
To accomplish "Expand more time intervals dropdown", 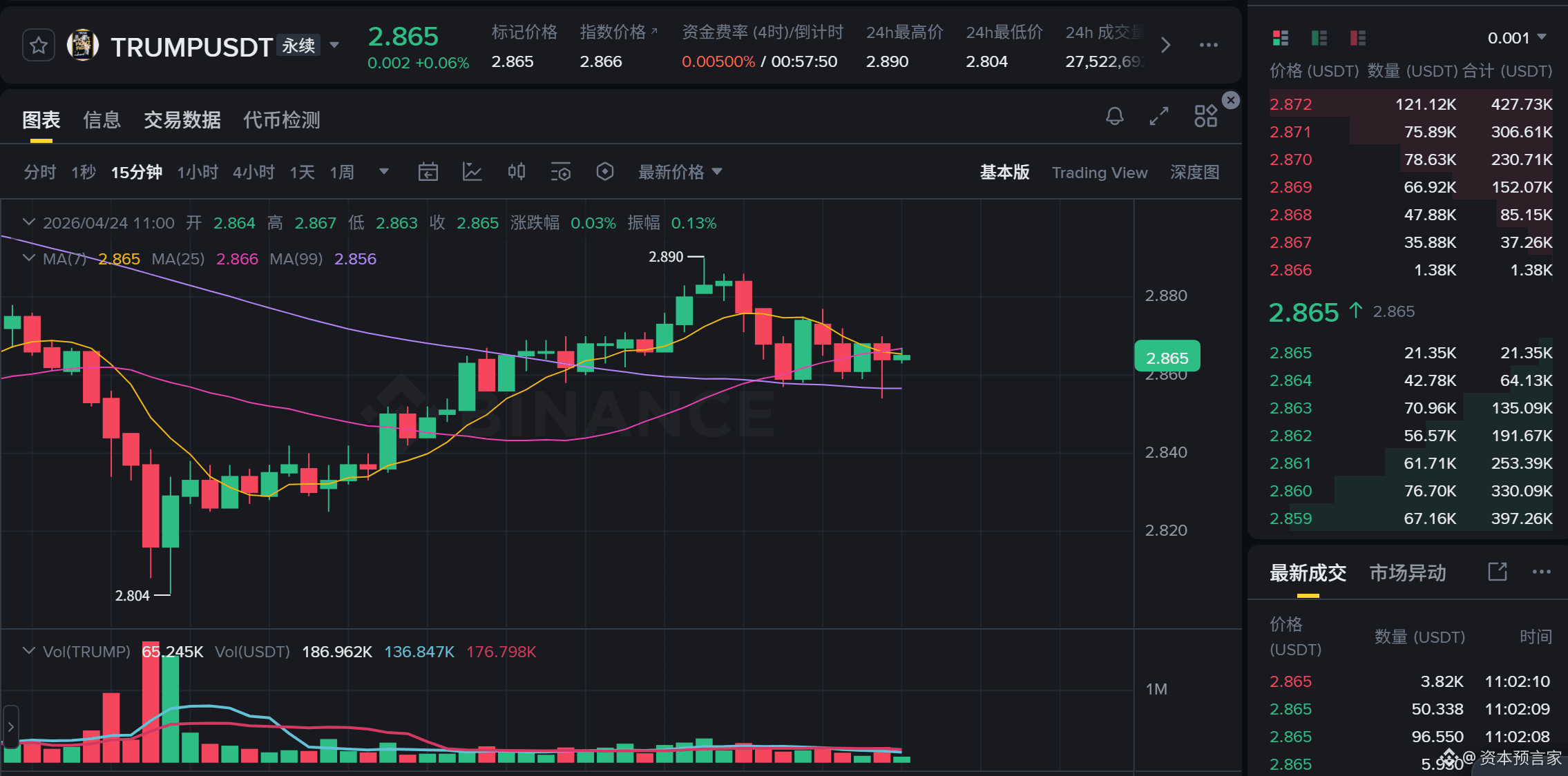I will pos(384,172).
